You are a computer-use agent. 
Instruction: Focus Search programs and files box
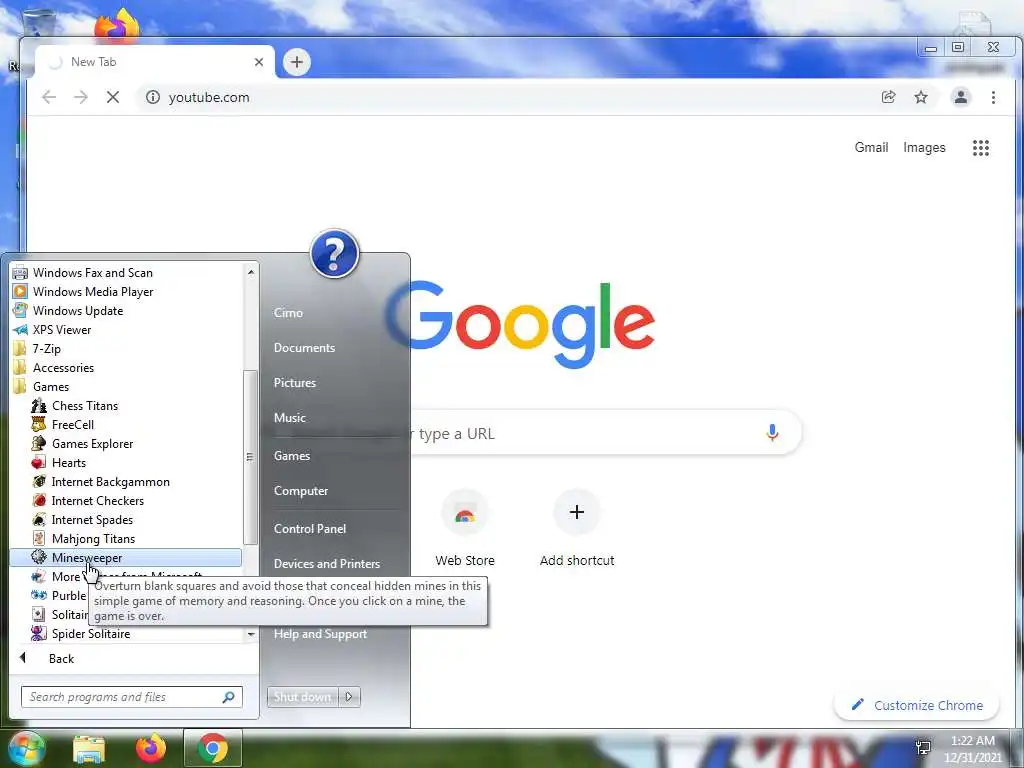point(131,697)
